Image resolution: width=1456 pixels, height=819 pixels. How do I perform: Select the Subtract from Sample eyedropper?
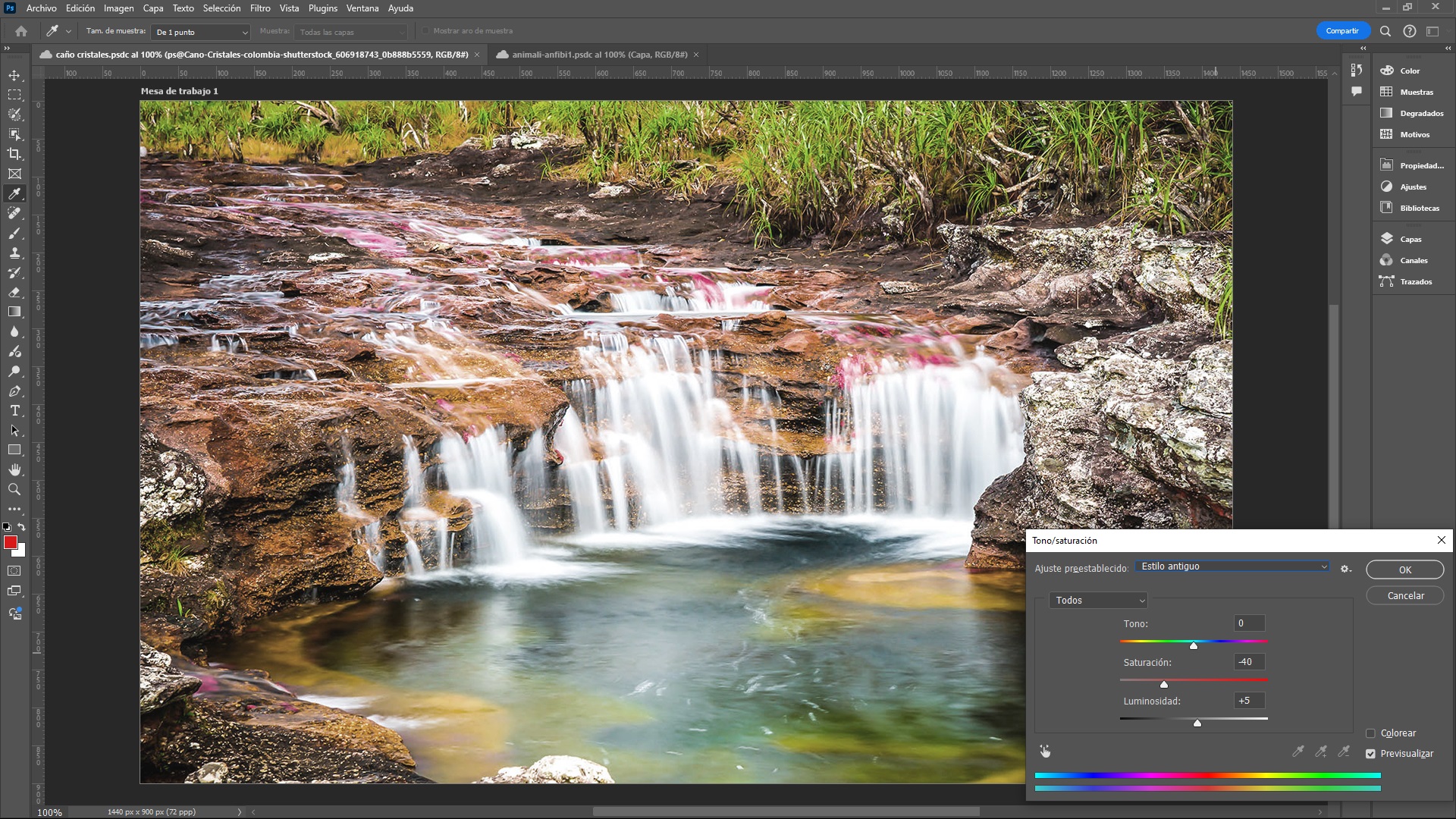point(1344,752)
